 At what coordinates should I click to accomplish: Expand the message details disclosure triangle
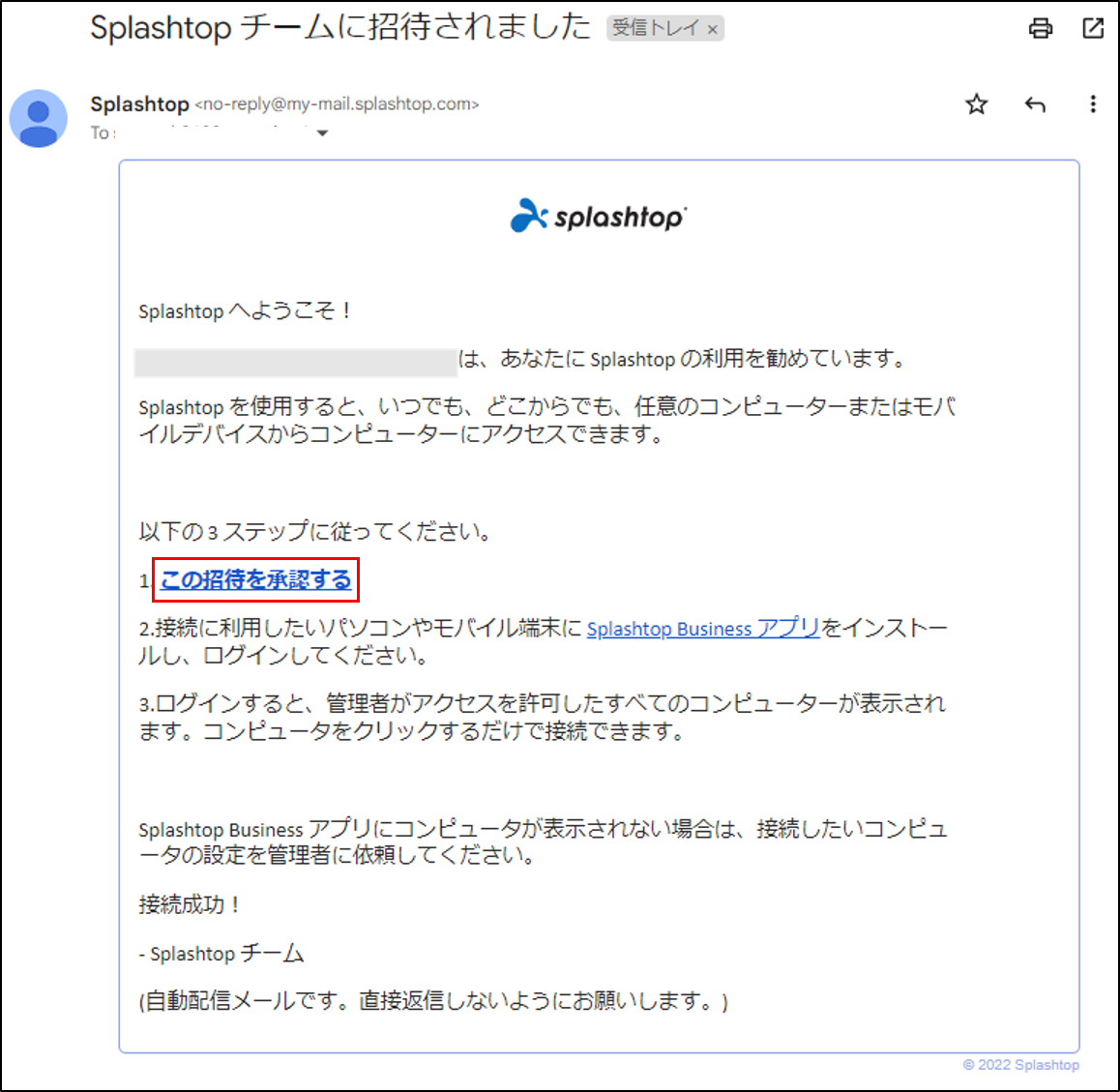coord(322,133)
